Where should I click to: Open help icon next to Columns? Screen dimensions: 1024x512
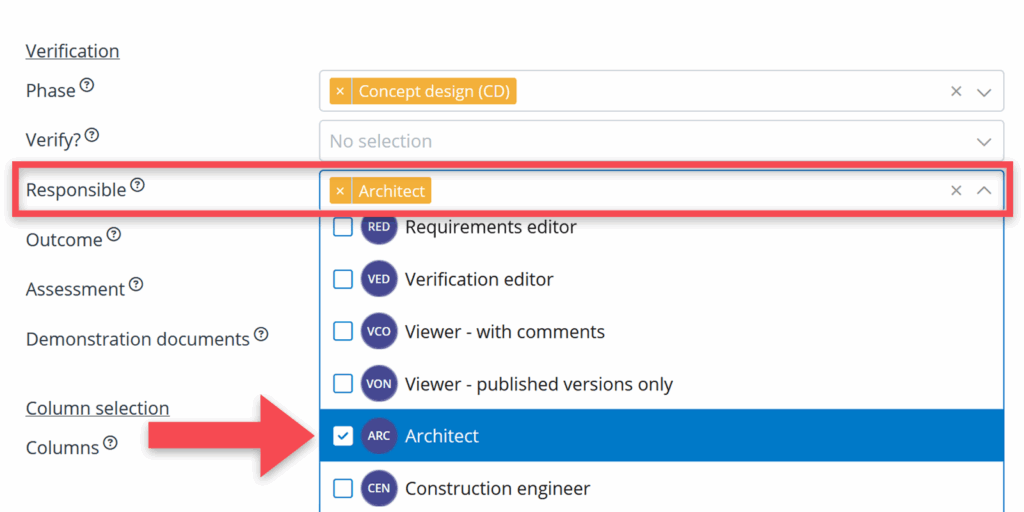(x=110, y=443)
